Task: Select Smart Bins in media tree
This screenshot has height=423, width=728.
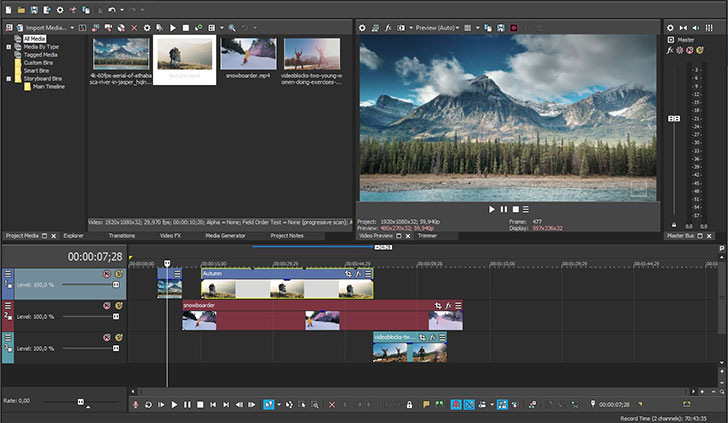Action: coord(37,69)
